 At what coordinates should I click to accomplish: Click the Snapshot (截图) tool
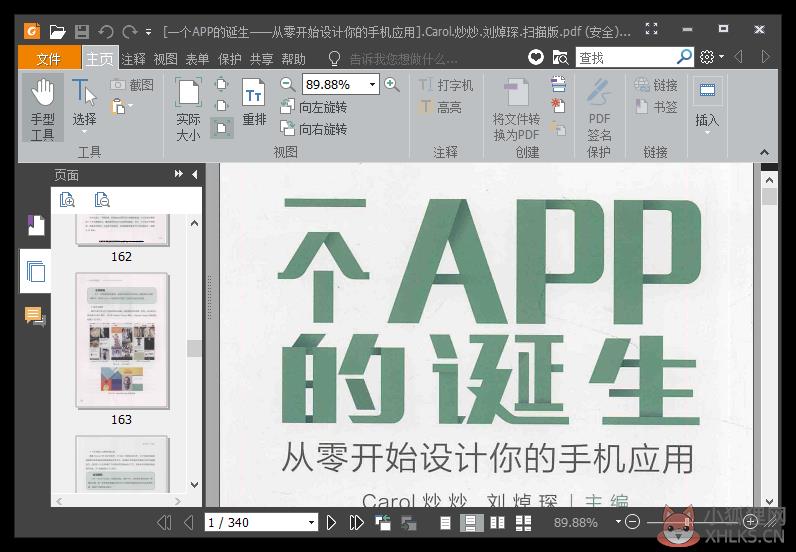[132, 85]
